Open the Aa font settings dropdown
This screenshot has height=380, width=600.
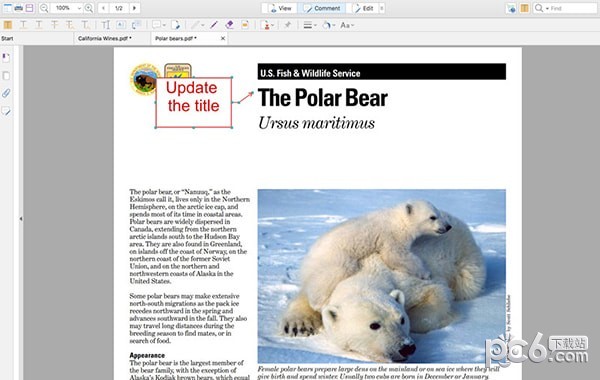tap(347, 25)
